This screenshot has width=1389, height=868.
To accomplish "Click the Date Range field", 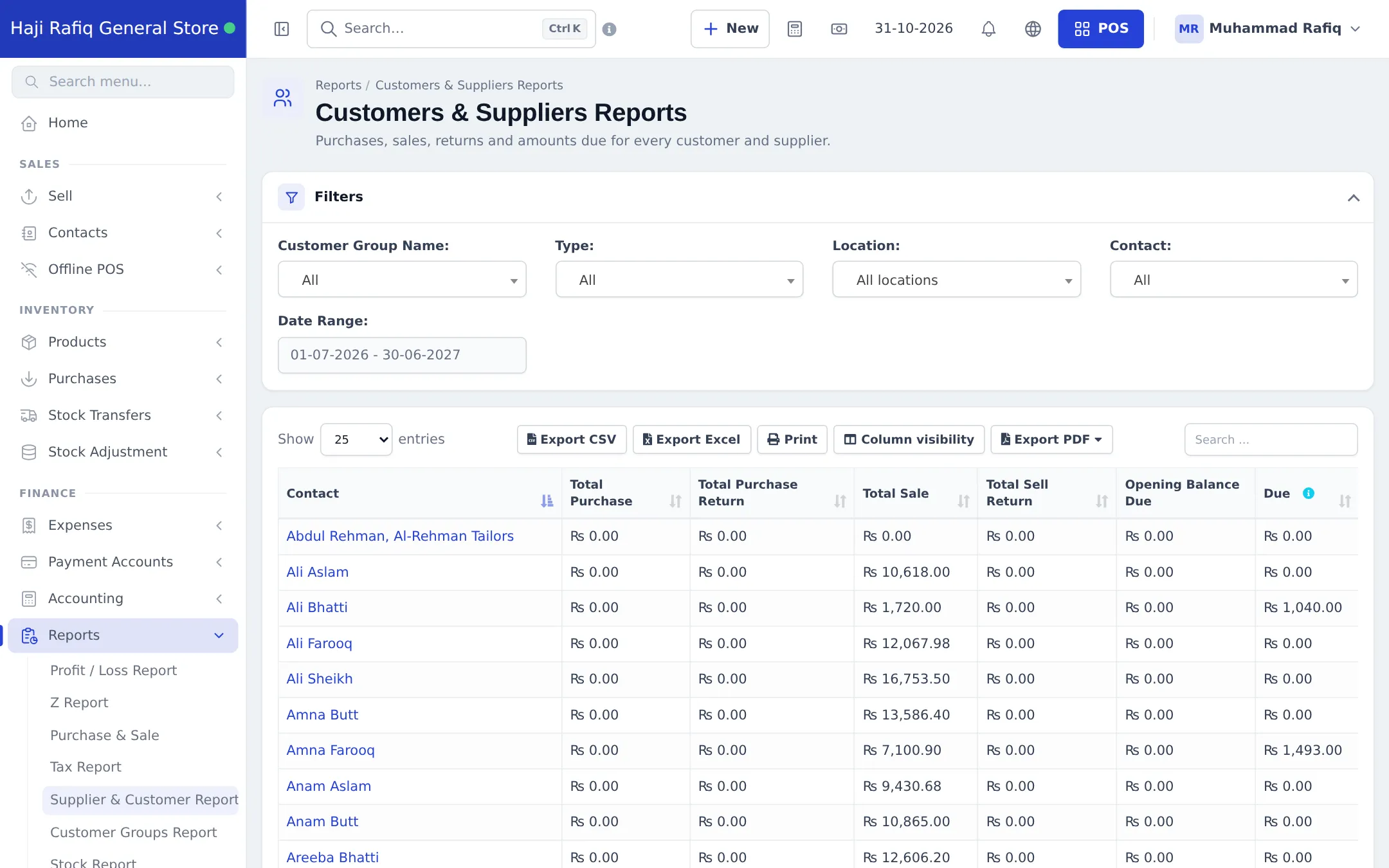I will [x=402, y=355].
